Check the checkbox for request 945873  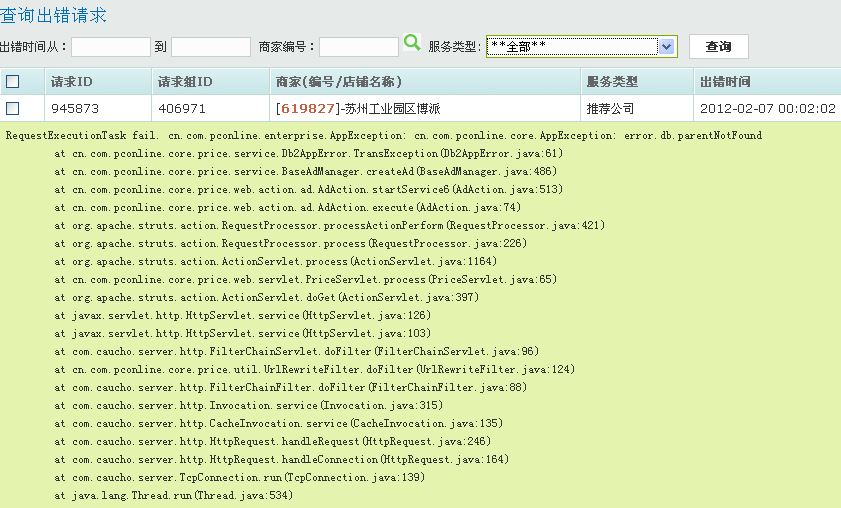(x=13, y=108)
